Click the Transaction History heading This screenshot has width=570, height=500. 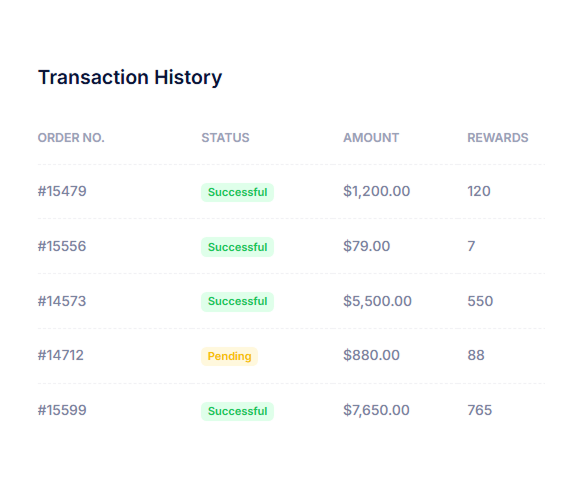[130, 77]
